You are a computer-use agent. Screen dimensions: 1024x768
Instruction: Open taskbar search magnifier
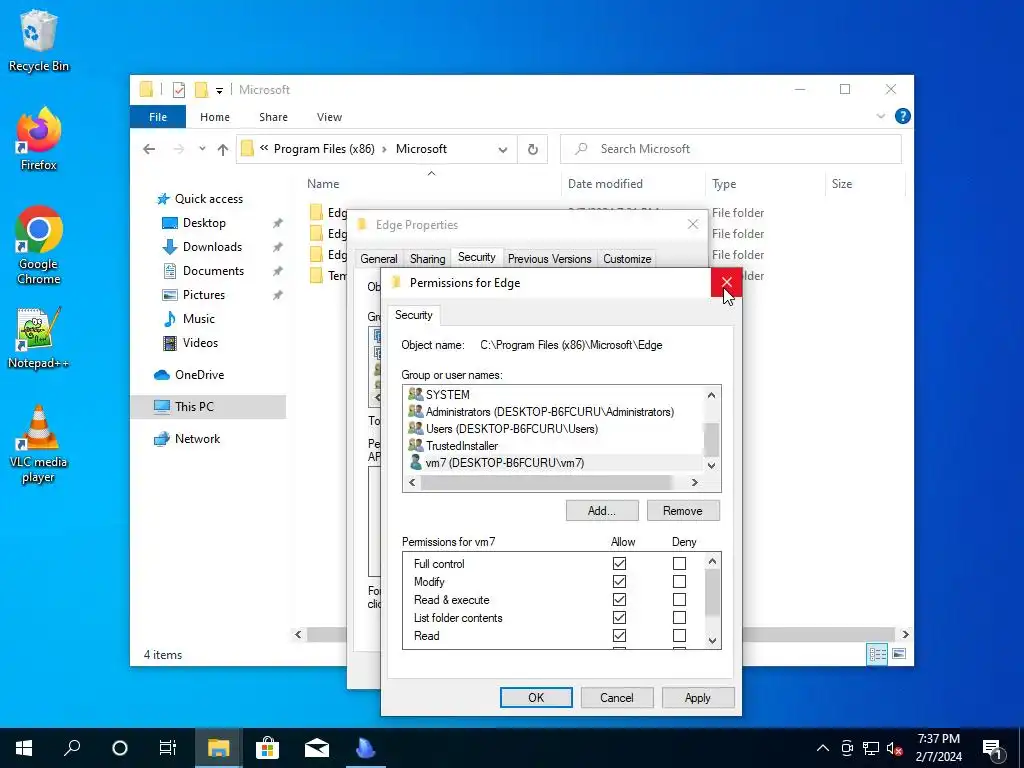[x=72, y=748]
